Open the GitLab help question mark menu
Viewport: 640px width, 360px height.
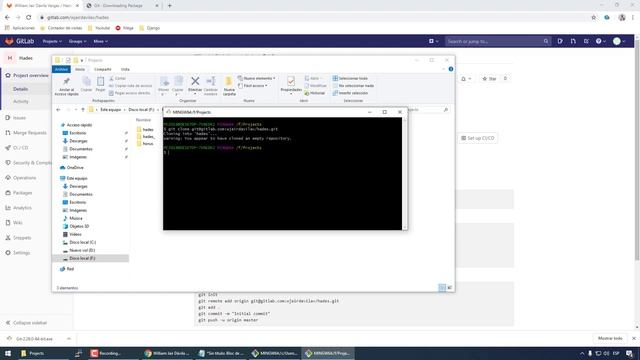click(x=600, y=41)
